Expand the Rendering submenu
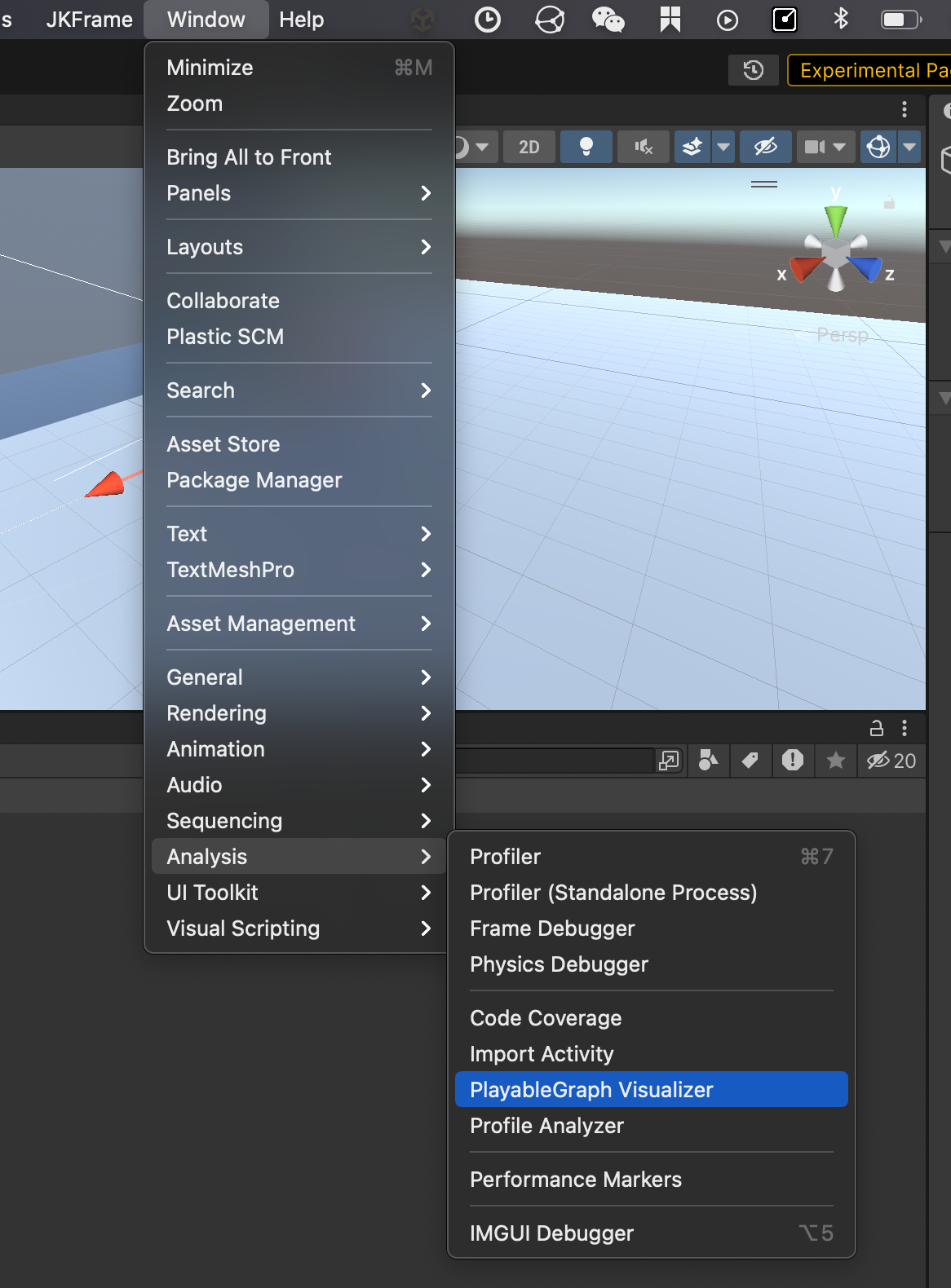This screenshot has width=951, height=1288. click(x=299, y=713)
